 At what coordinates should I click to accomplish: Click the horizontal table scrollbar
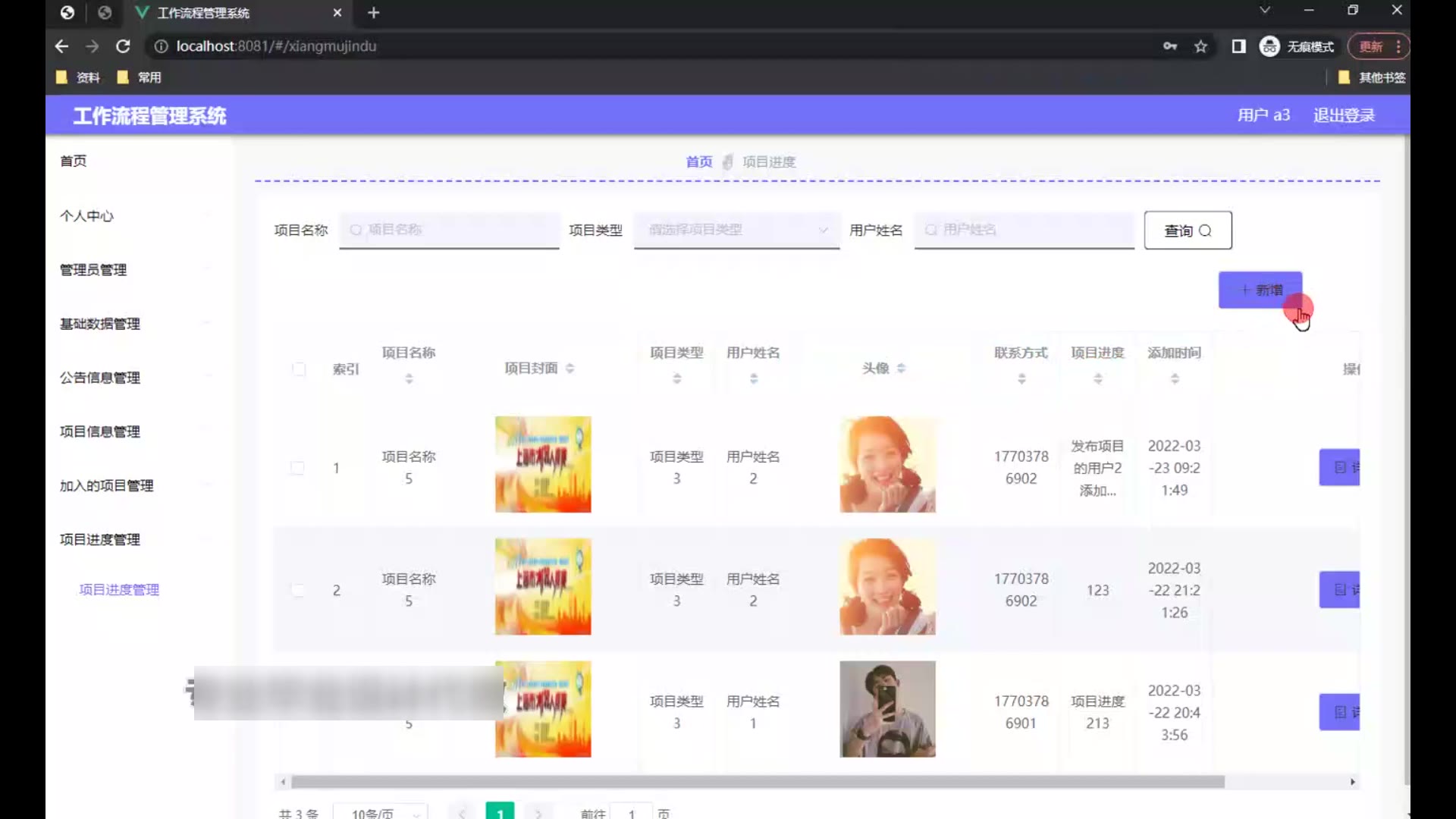click(x=757, y=782)
